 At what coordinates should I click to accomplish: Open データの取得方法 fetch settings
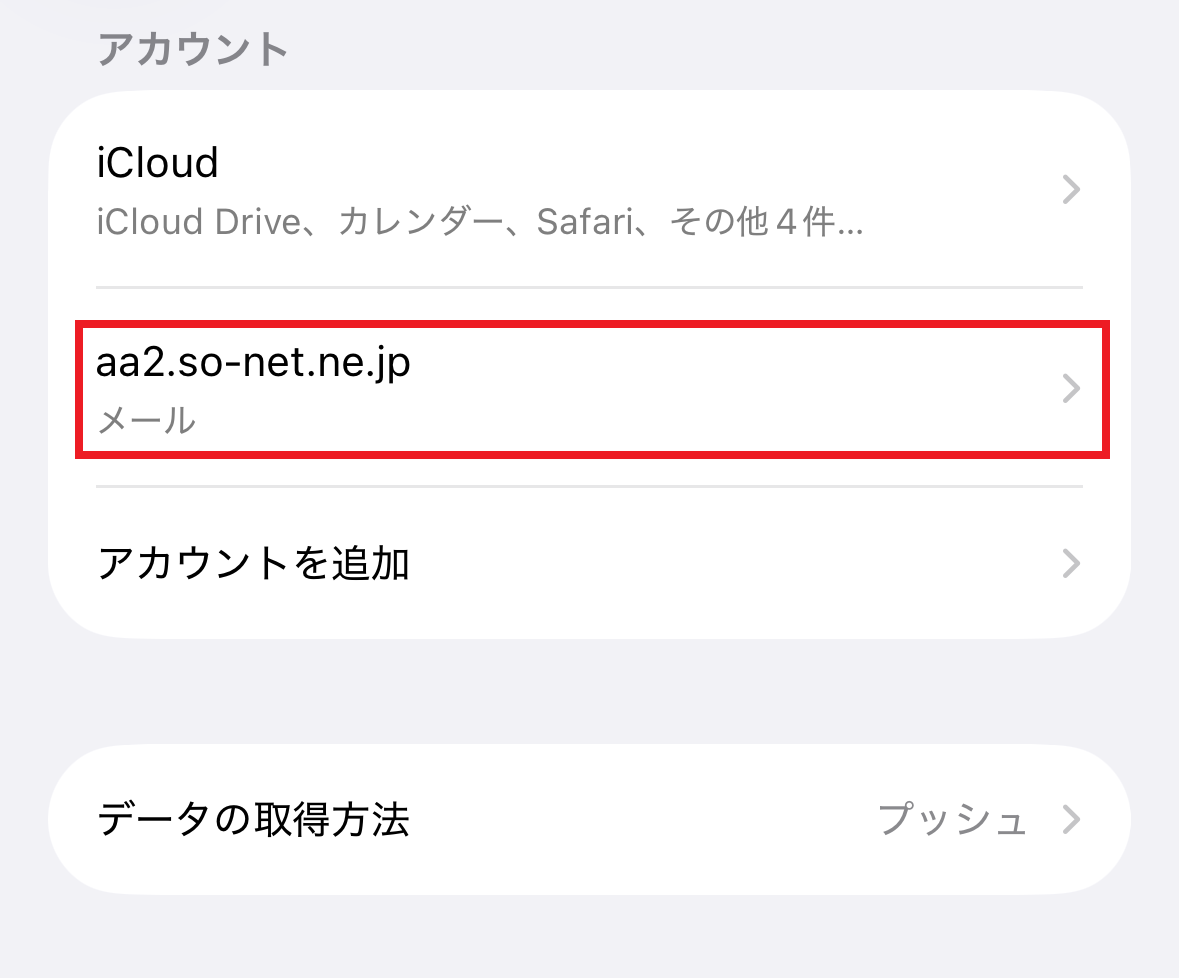tap(253, 820)
